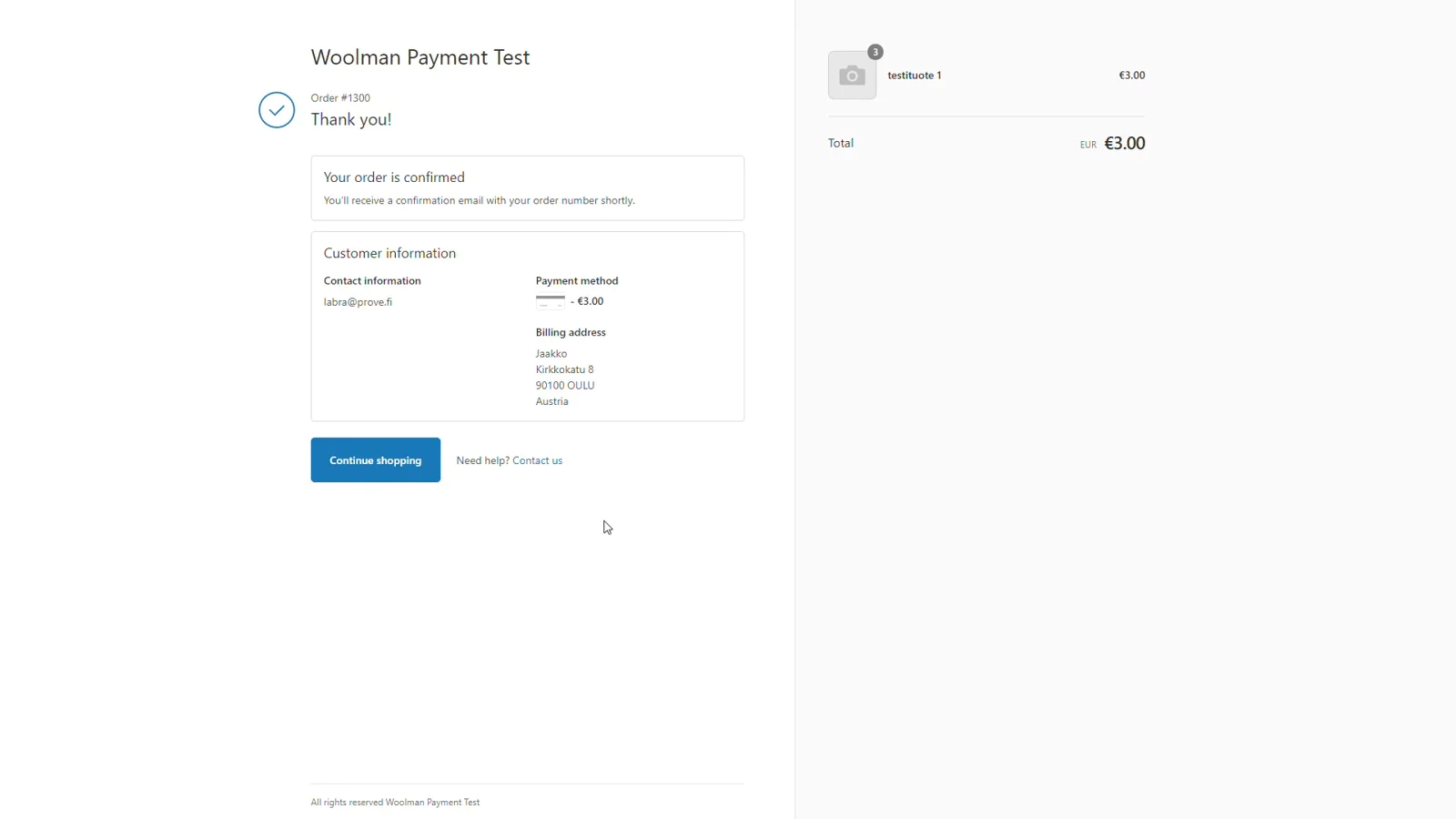Click the quantity badge showing 3
This screenshot has width=1456, height=819.
click(x=875, y=52)
